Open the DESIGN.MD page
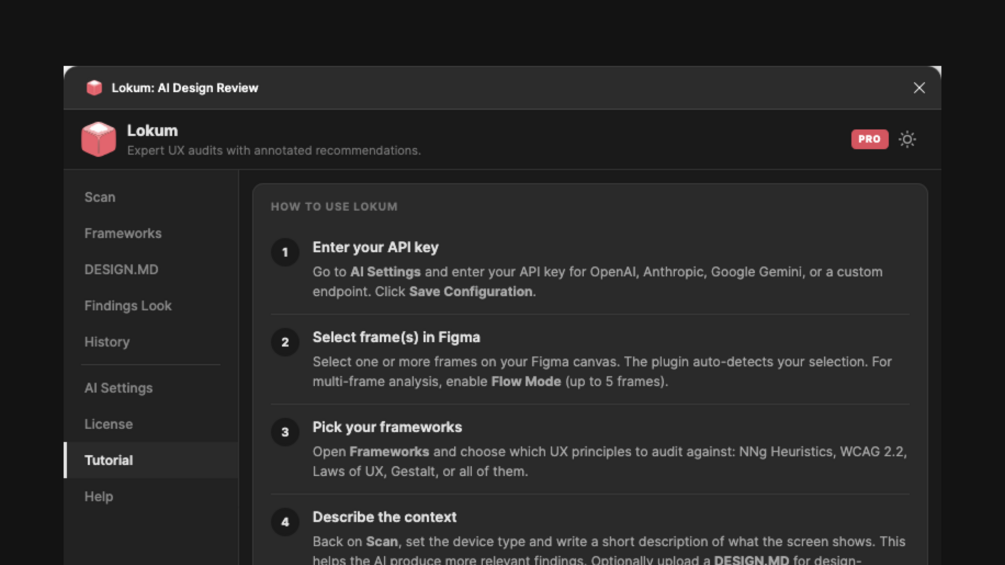Viewport: 1005px width, 565px height. point(121,269)
